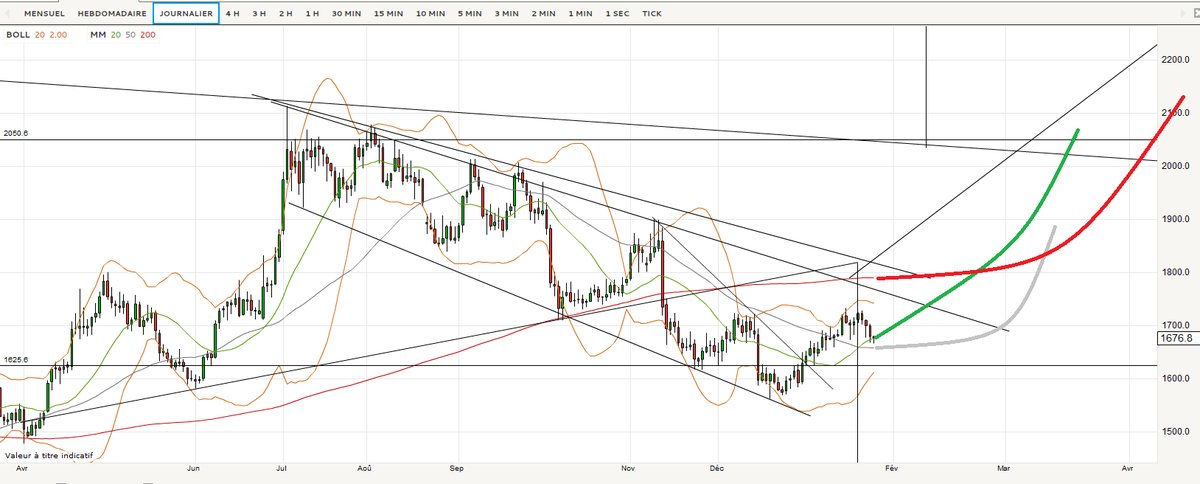Choose the 2 MIN timeframe
This screenshot has width=1200, height=484.
click(543, 14)
